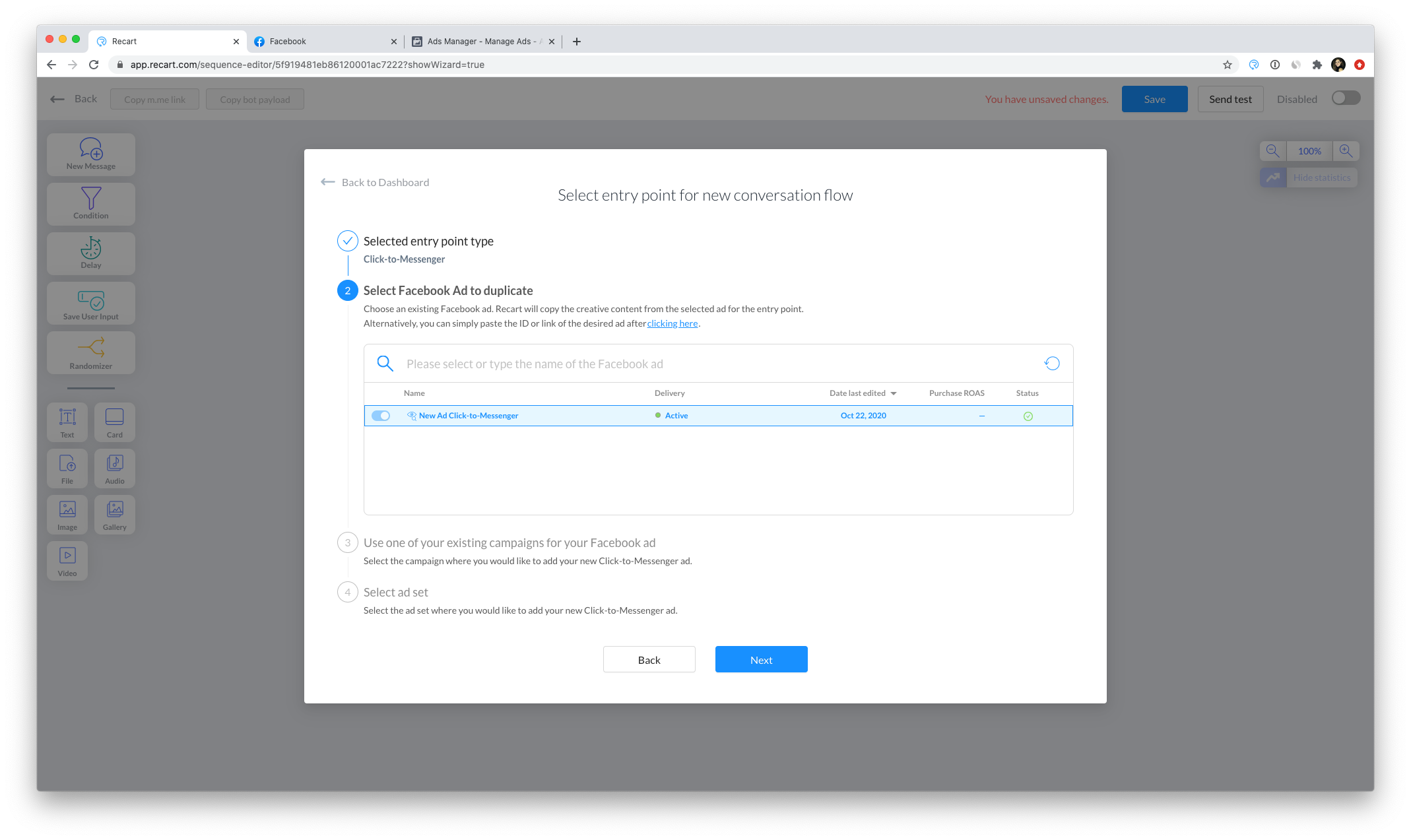1411x840 pixels.
Task: Click Copy bot payload
Action: click(255, 100)
